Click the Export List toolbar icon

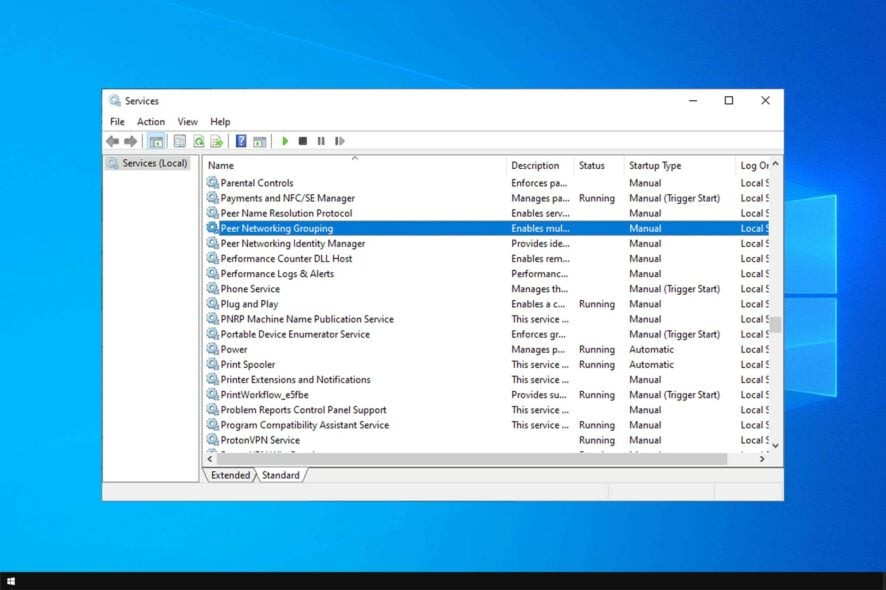click(x=216, y=141)
